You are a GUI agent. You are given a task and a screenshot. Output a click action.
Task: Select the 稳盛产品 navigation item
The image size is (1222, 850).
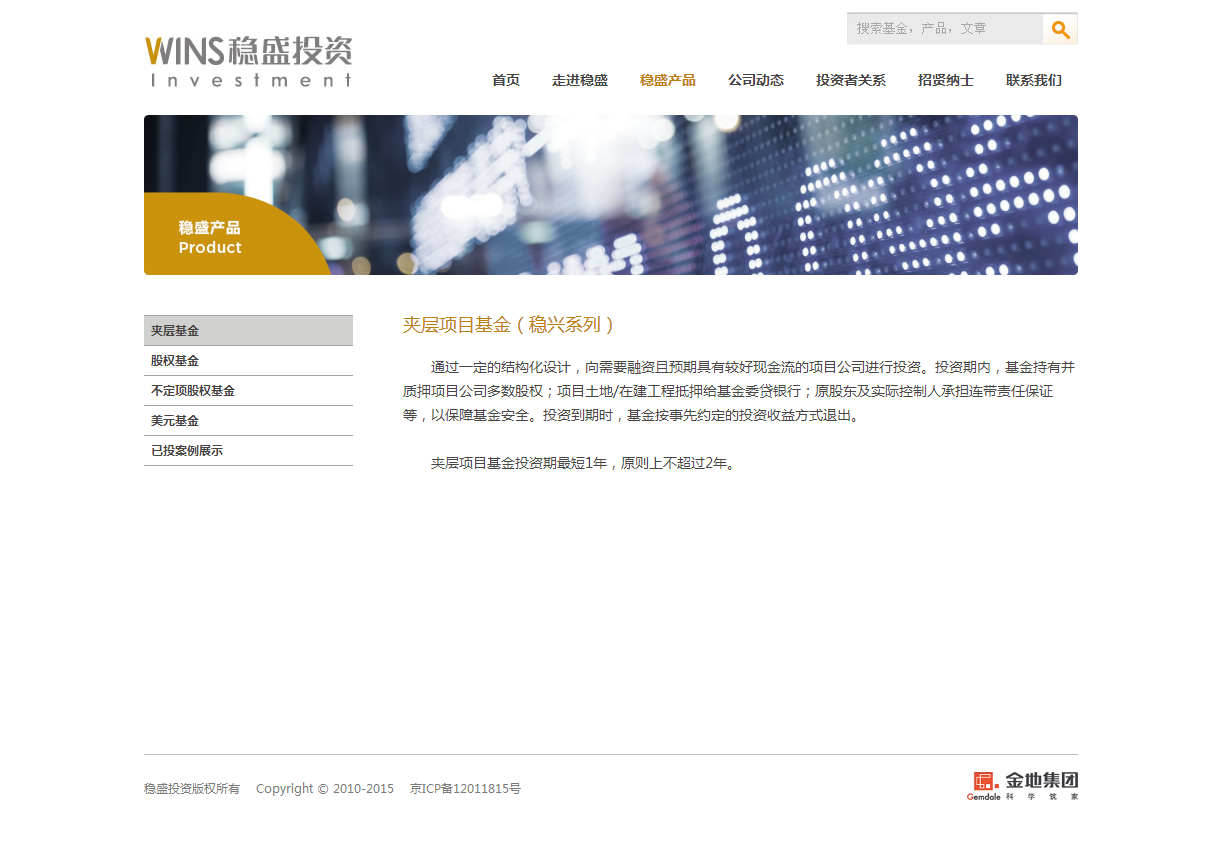point(668,80)
